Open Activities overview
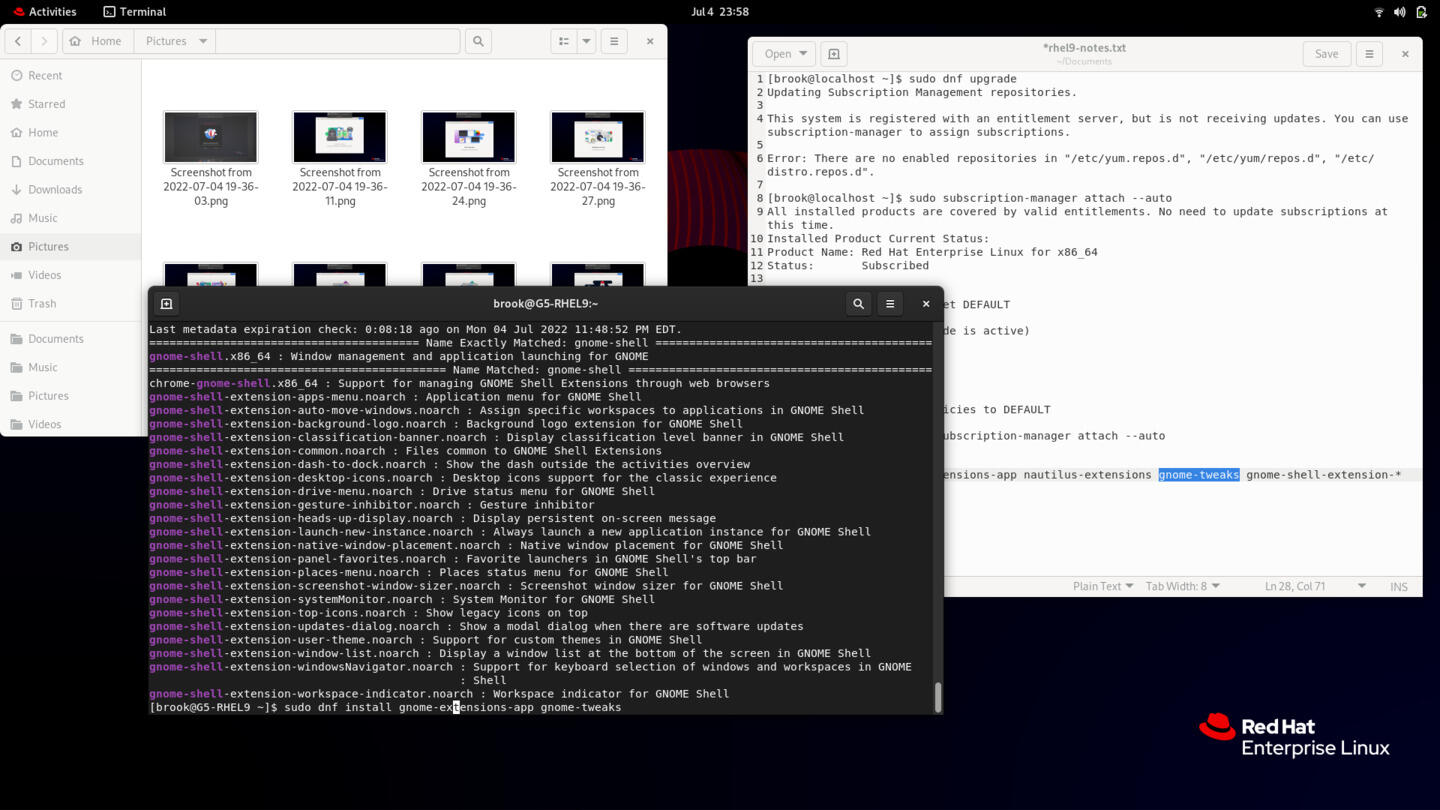The image size is (1440, 810). tap(44, 12)
